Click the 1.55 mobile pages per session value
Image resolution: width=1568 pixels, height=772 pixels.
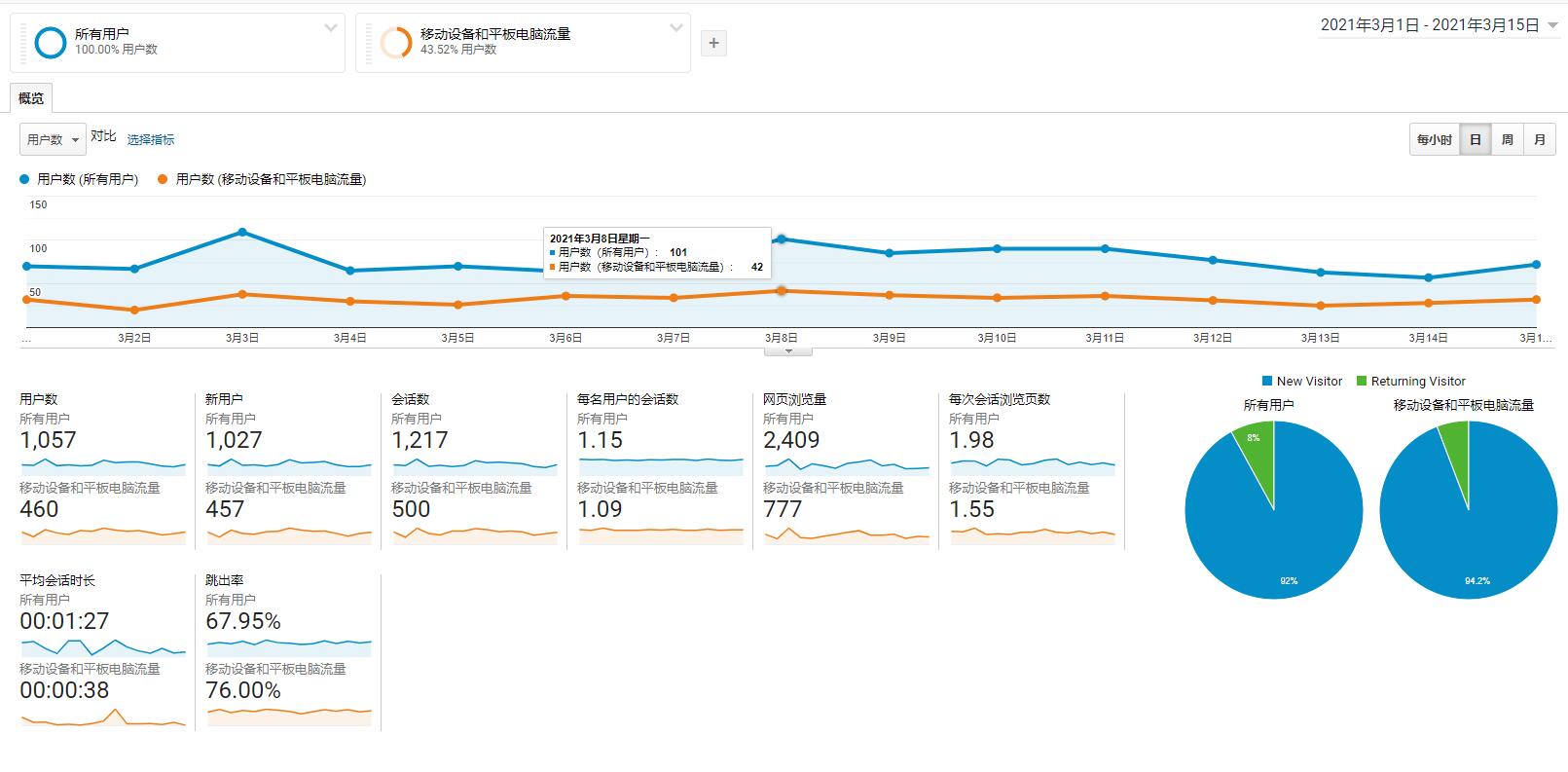[x=971, y=509]
